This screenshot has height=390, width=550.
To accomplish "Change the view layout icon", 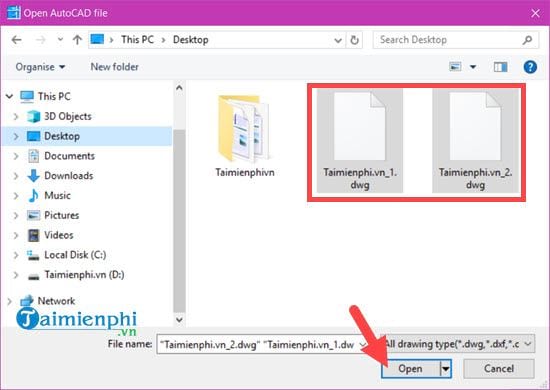I will 455,67.
